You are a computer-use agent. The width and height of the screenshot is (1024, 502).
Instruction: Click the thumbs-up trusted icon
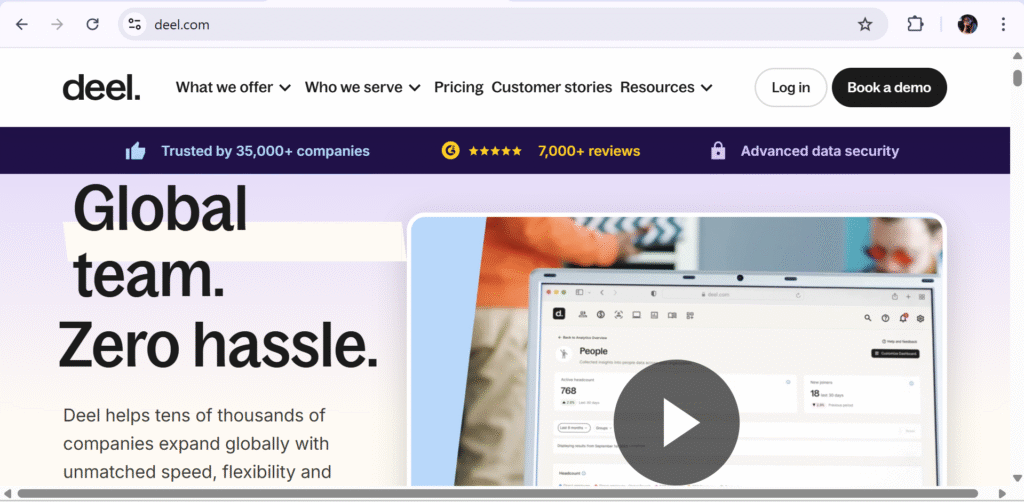coord(135,151)
